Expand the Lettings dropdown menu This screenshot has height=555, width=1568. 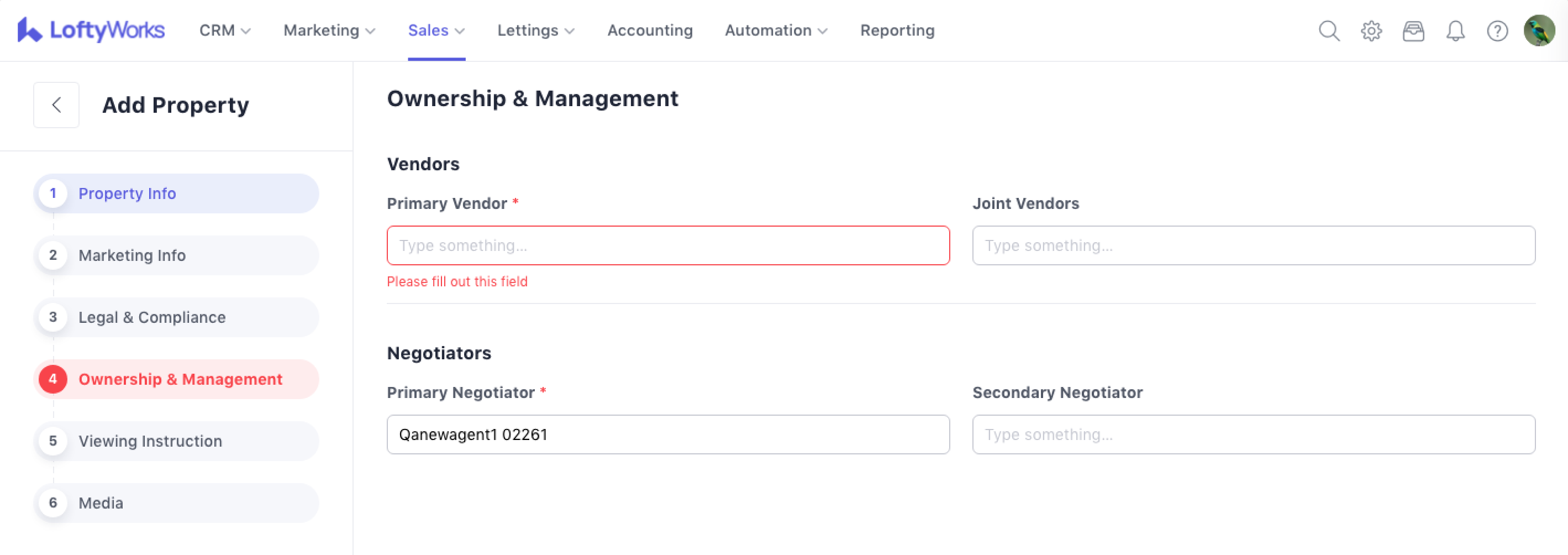click(x=535, y=30)
